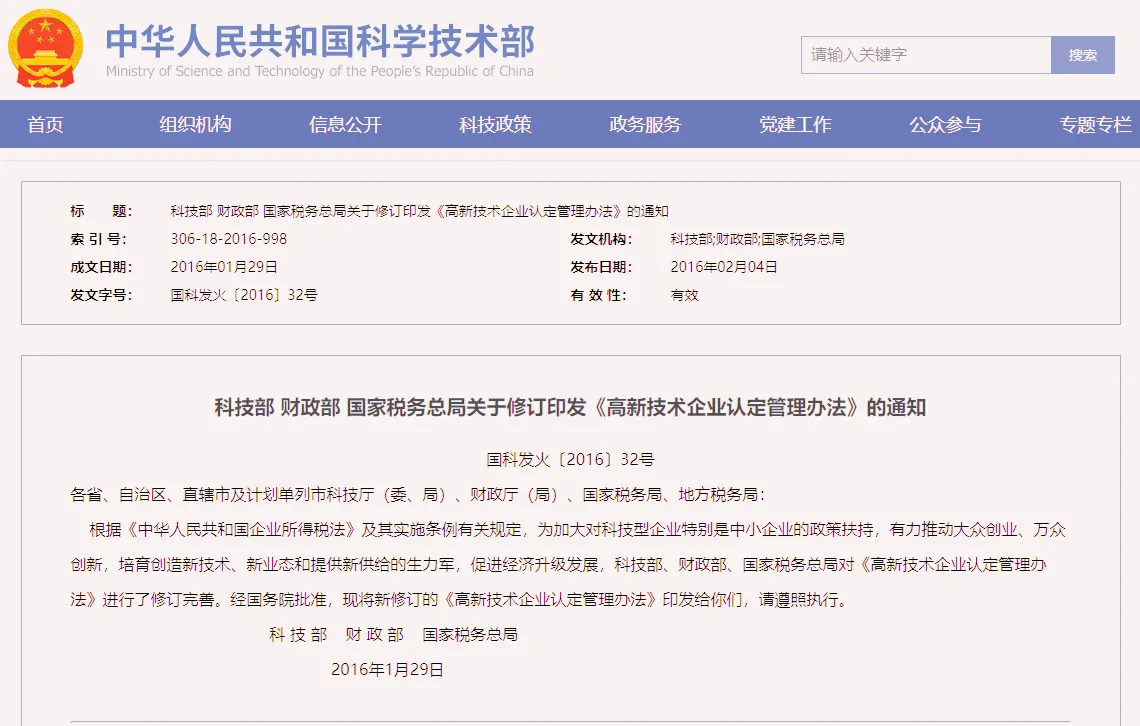Select the 成文日期 value 2016年01月29日
Image resolution: width=1140 pixels, height=726 pixels.
click(x=224, y=267)
